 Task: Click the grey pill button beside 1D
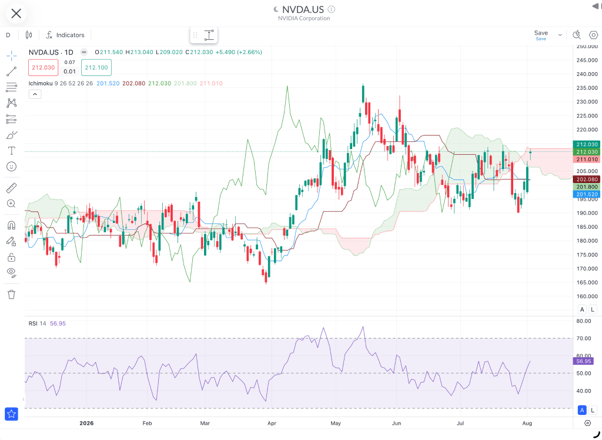click(84, 52)
